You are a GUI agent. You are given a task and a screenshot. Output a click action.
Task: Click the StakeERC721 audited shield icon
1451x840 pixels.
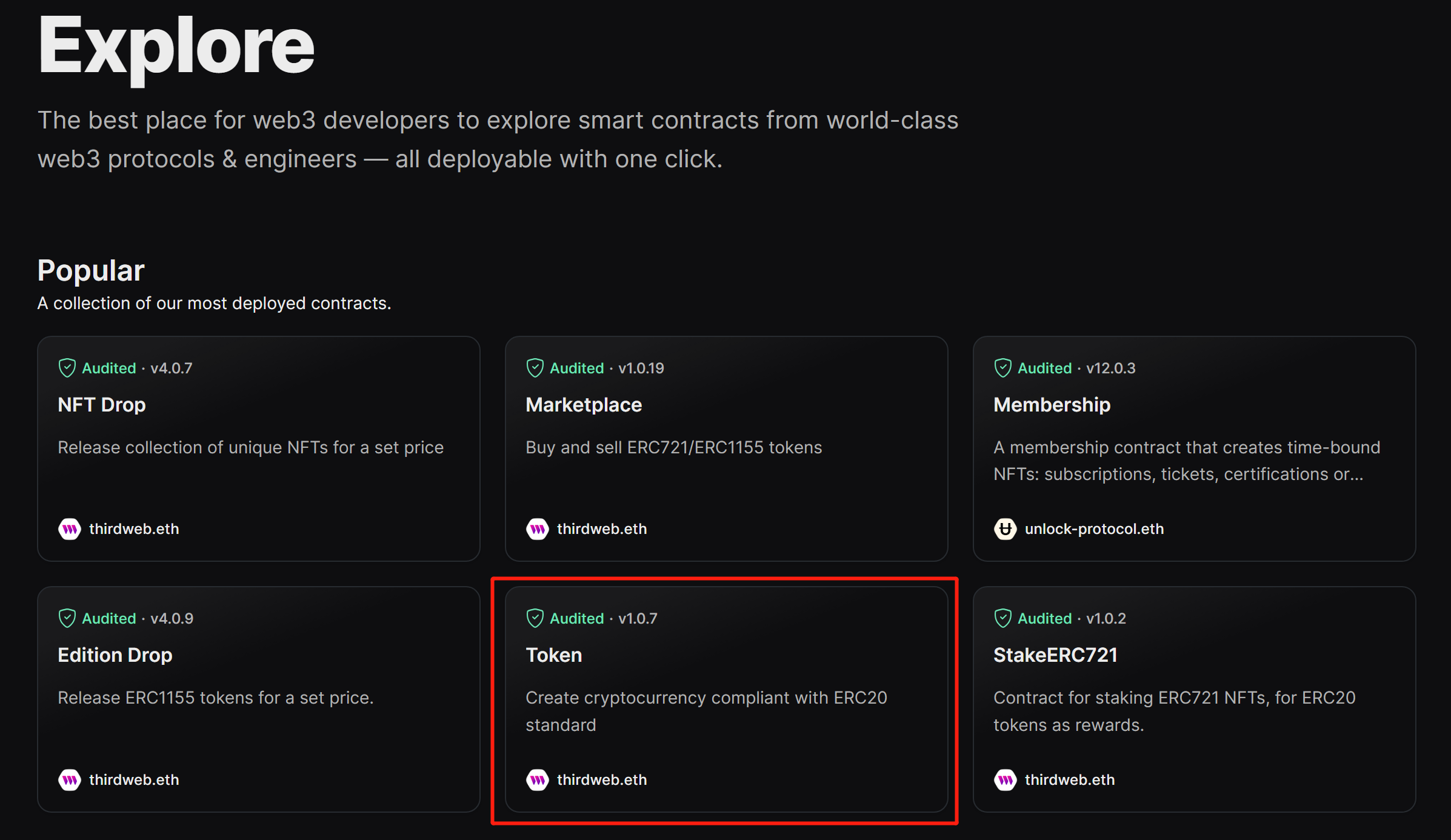tap(1002, 618)
